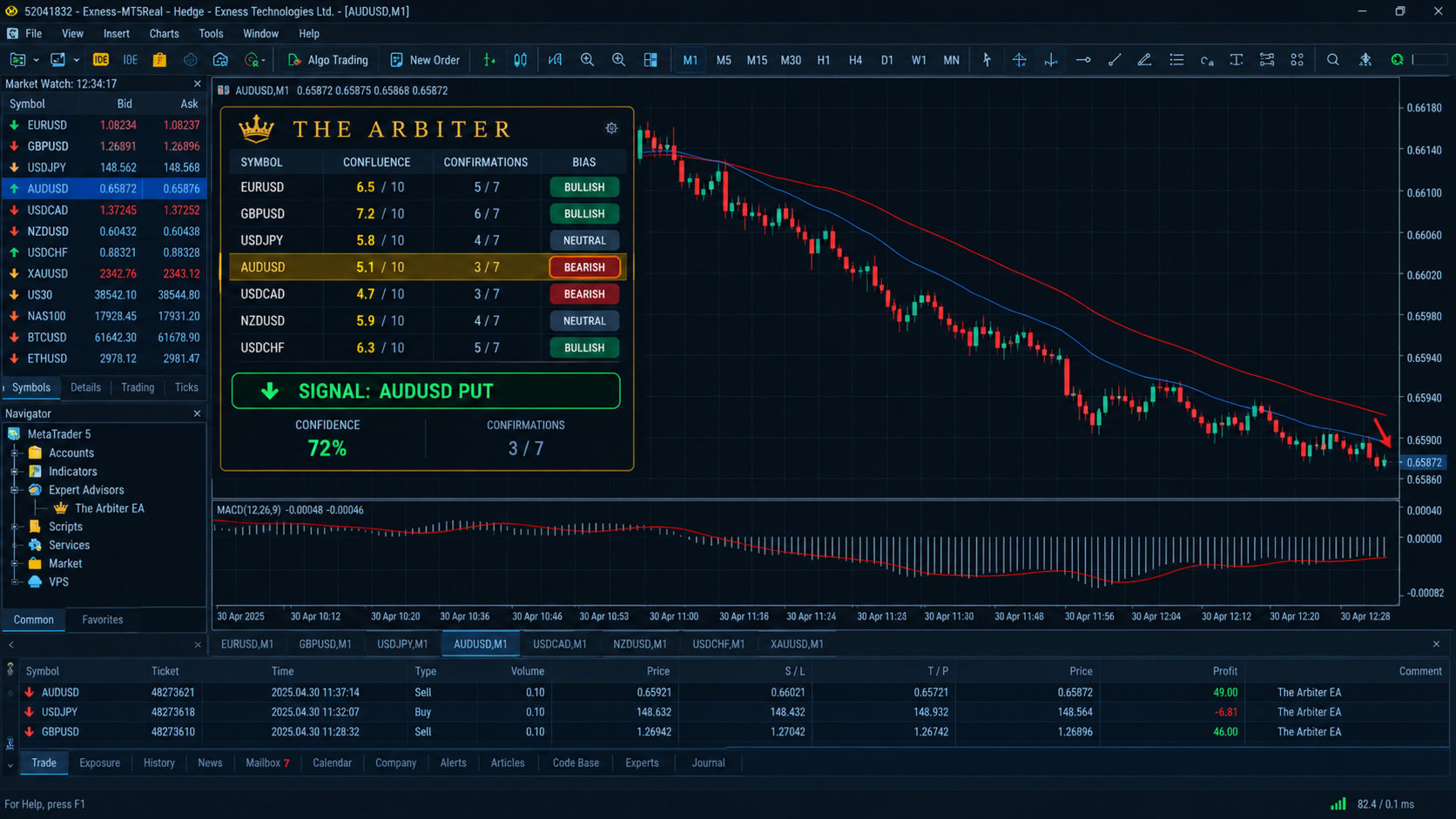The width and height of the screenshot is (1456, 819).
Task: Click the BEARISH badge for USDCAD
Action: (584, 294)
